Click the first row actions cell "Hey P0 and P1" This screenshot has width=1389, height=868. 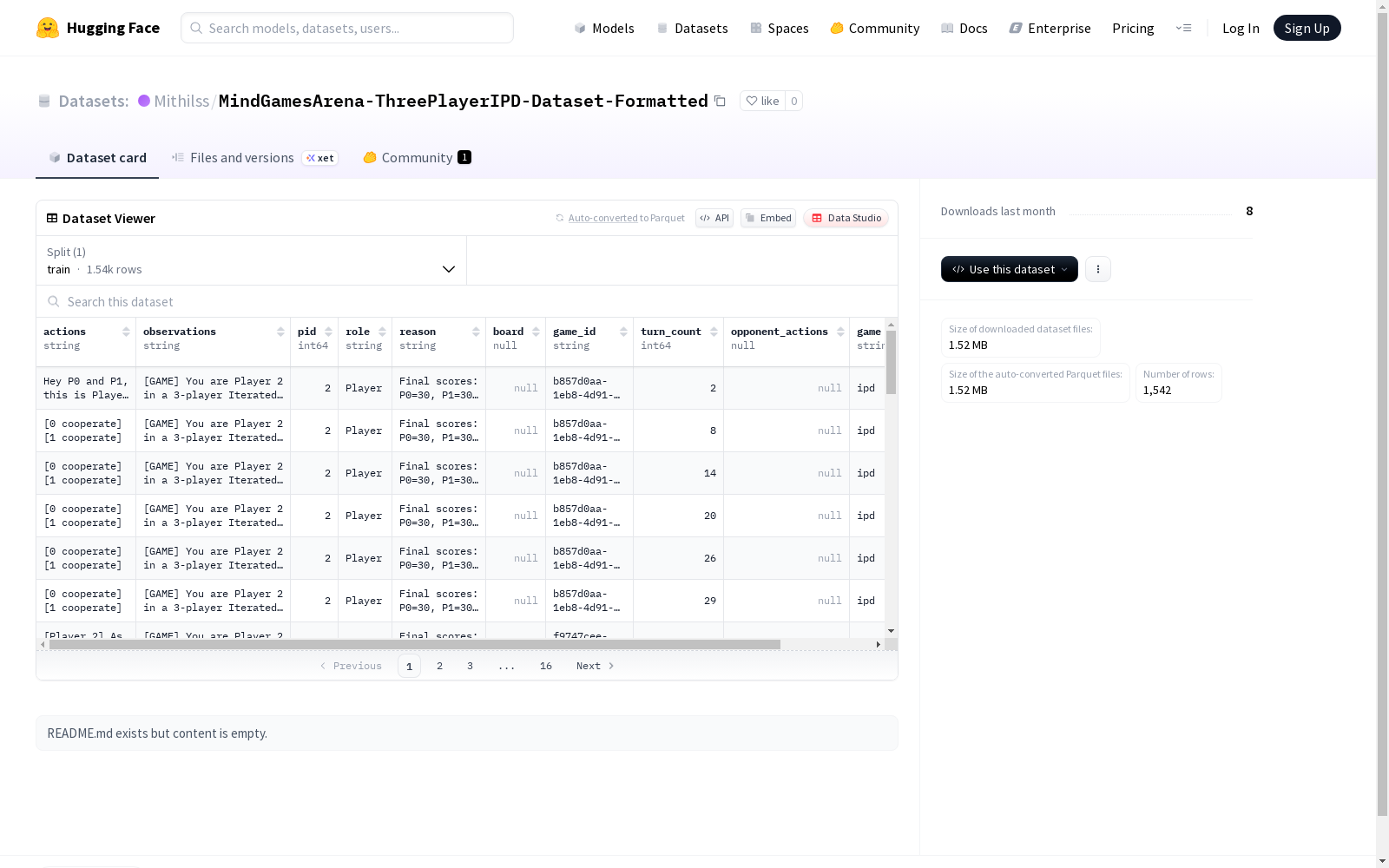[x=86, y=388]
